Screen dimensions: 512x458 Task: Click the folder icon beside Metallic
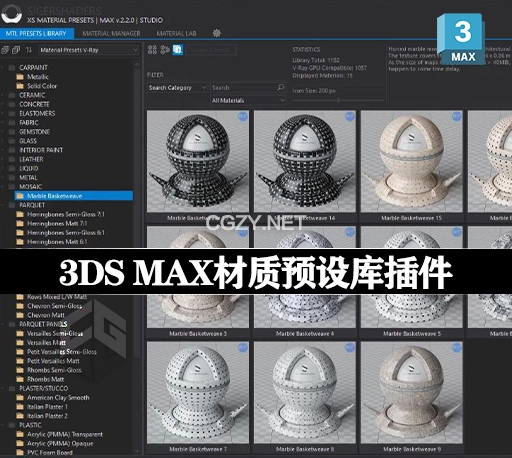(20, 77)
